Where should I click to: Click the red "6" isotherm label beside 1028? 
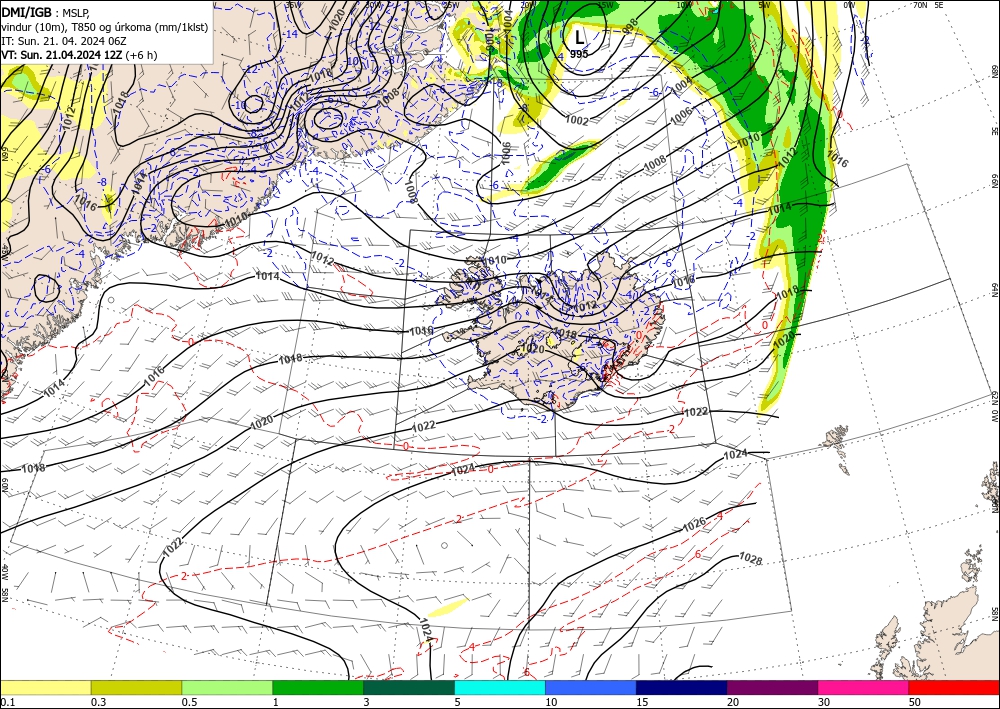click(x=698, y=554)
